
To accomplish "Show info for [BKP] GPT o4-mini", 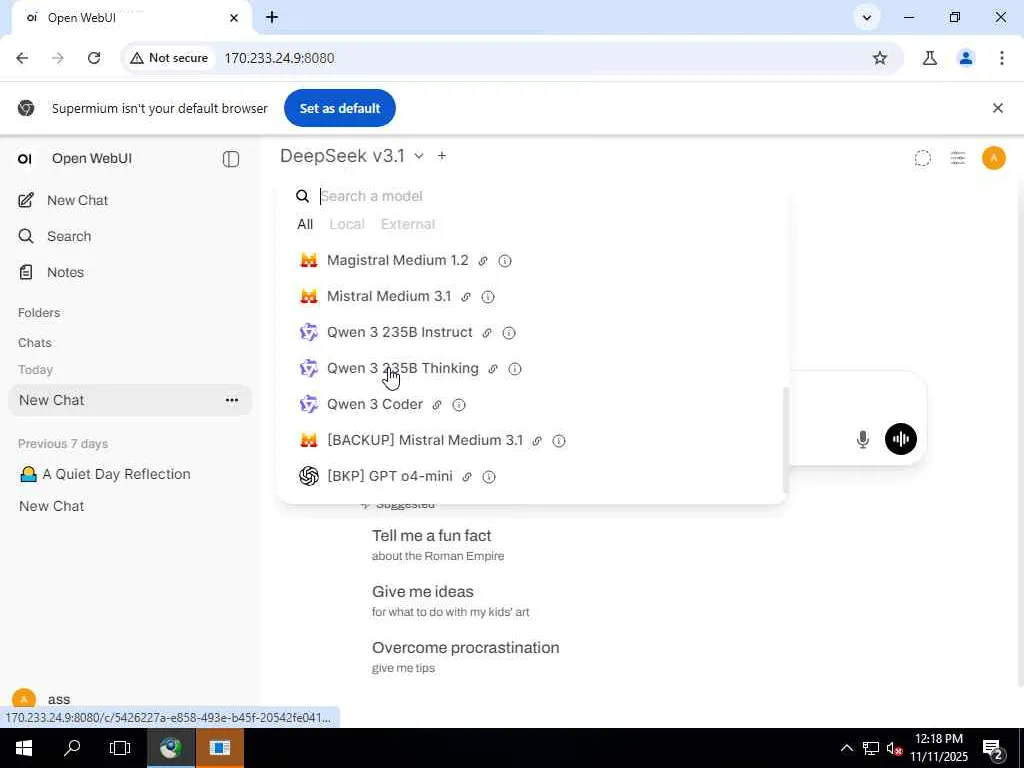I will [x=488, y=477].
